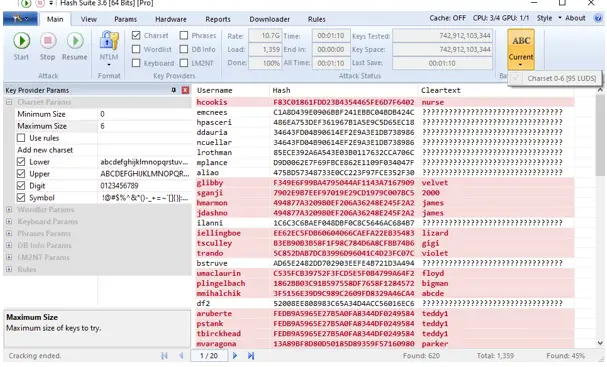Viewport: 607px width, 367px height.
Task: Select Charset 0-6 [95 LUDS] menu entry
Action: click(555, 79)
